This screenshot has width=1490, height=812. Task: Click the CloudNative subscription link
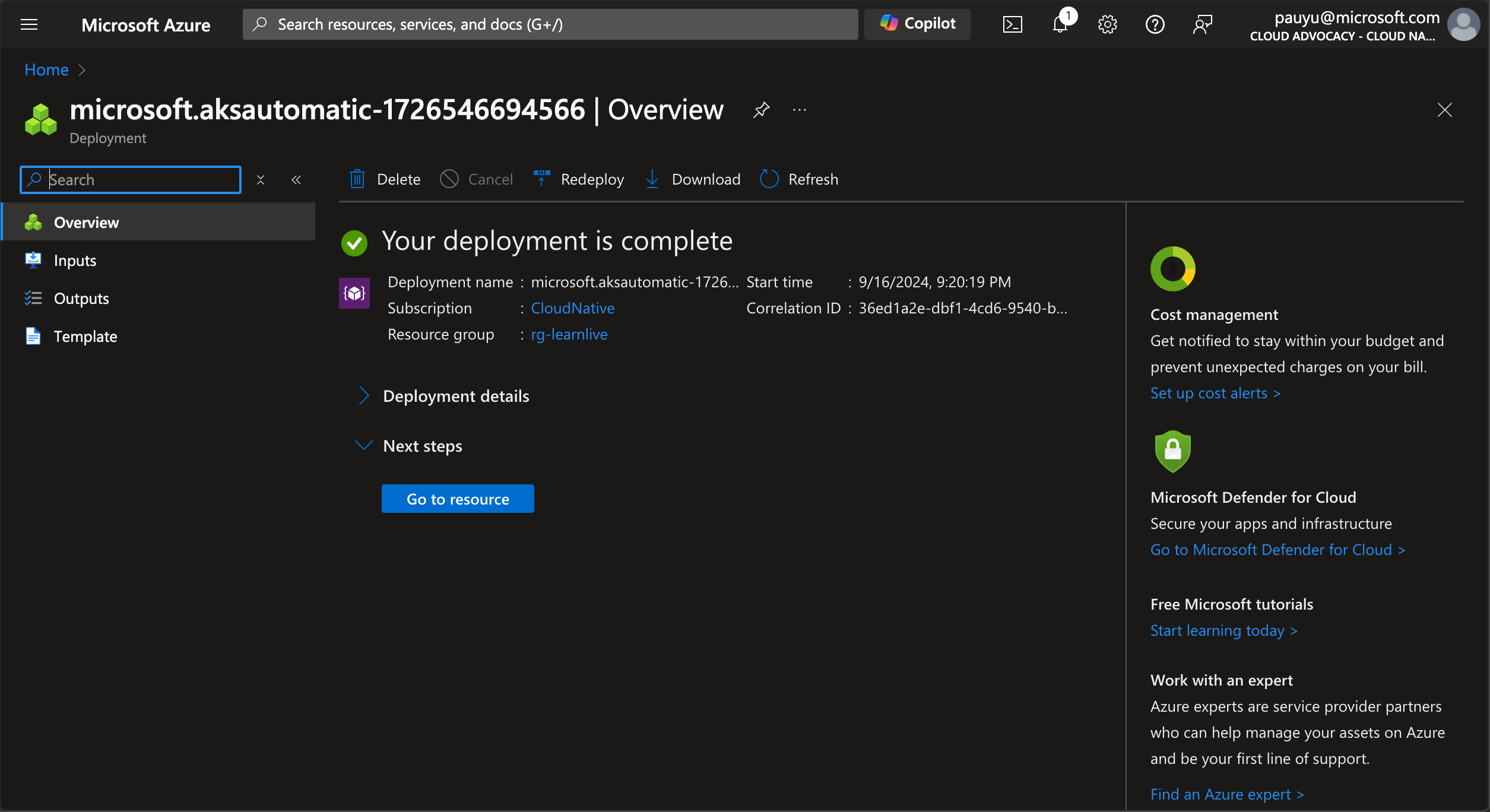[573, 307]
